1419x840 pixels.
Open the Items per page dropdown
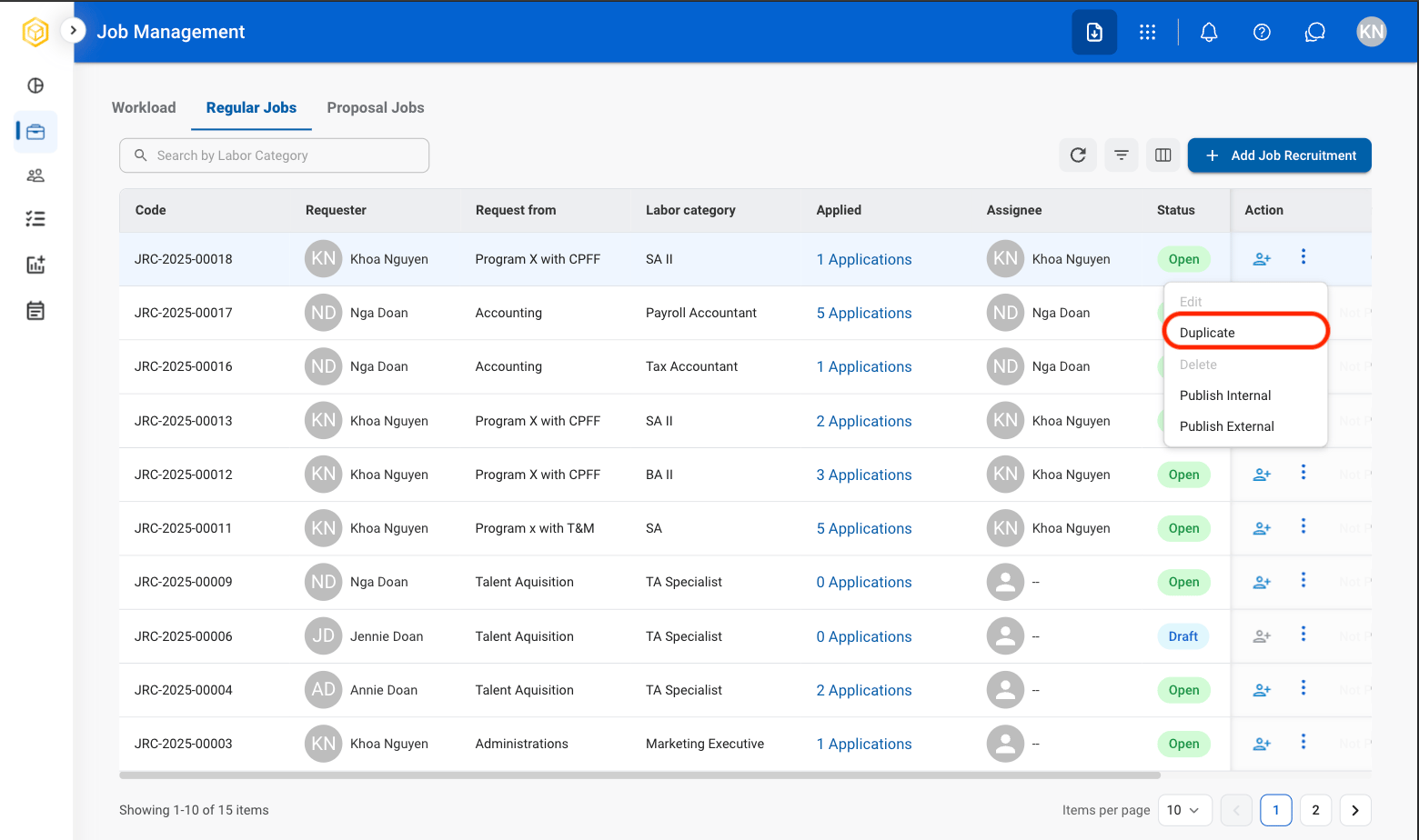pos(1184,810)
